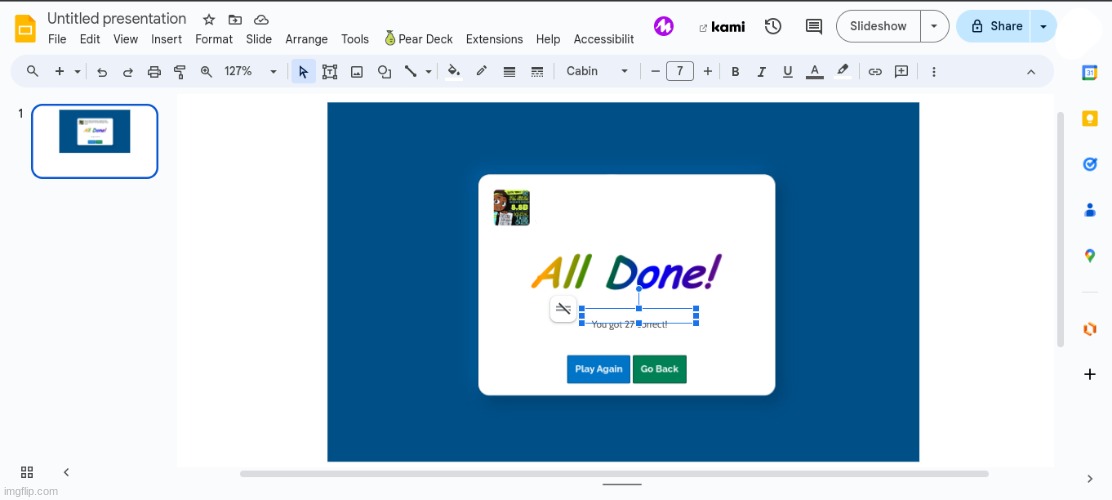Image resolution: width=1112 pixels, height=500 pixels.
Task: Open the border color pencil
Action: click(x=482, y=71)
